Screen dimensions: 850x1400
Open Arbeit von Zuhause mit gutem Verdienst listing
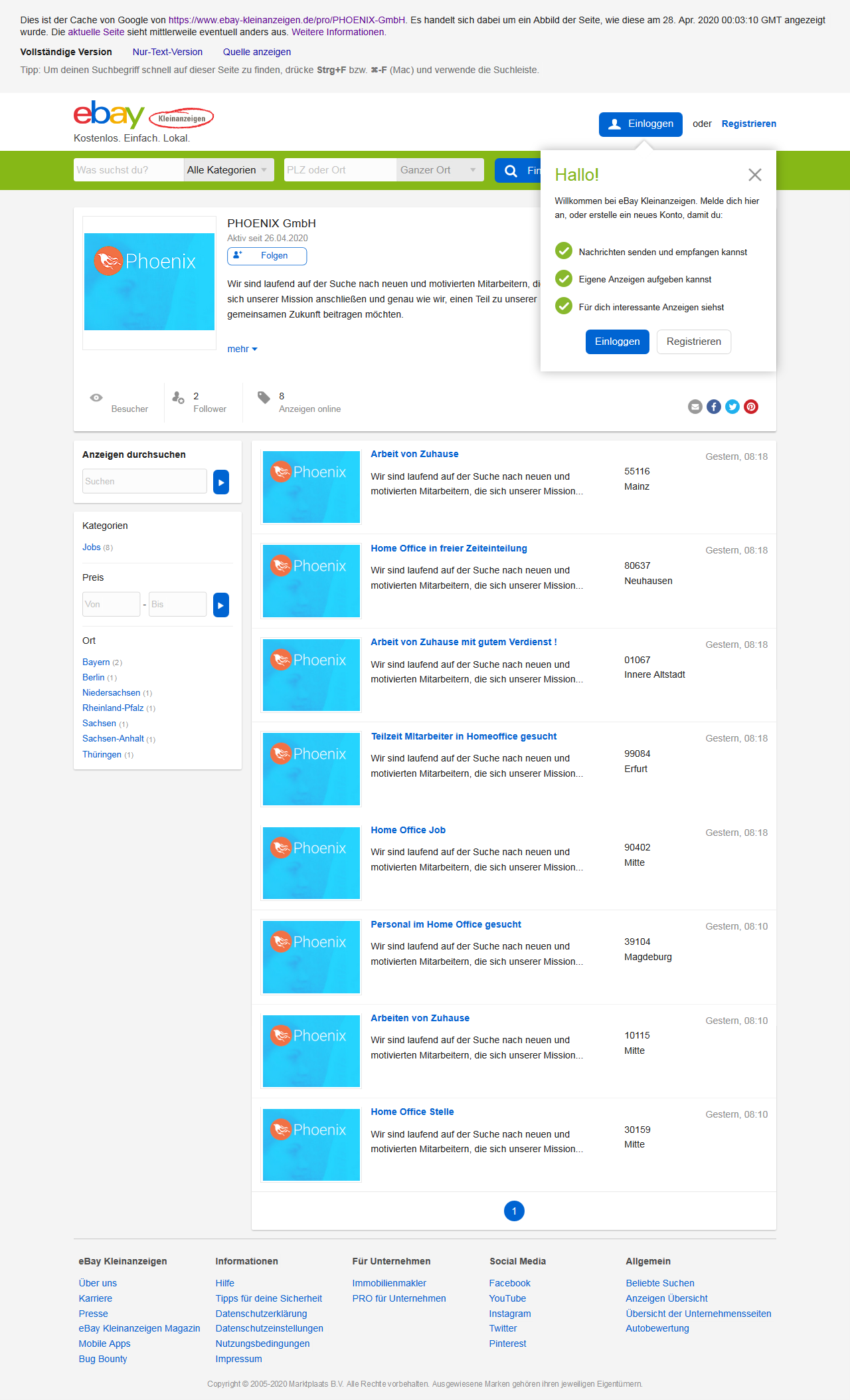pos(464,642)
